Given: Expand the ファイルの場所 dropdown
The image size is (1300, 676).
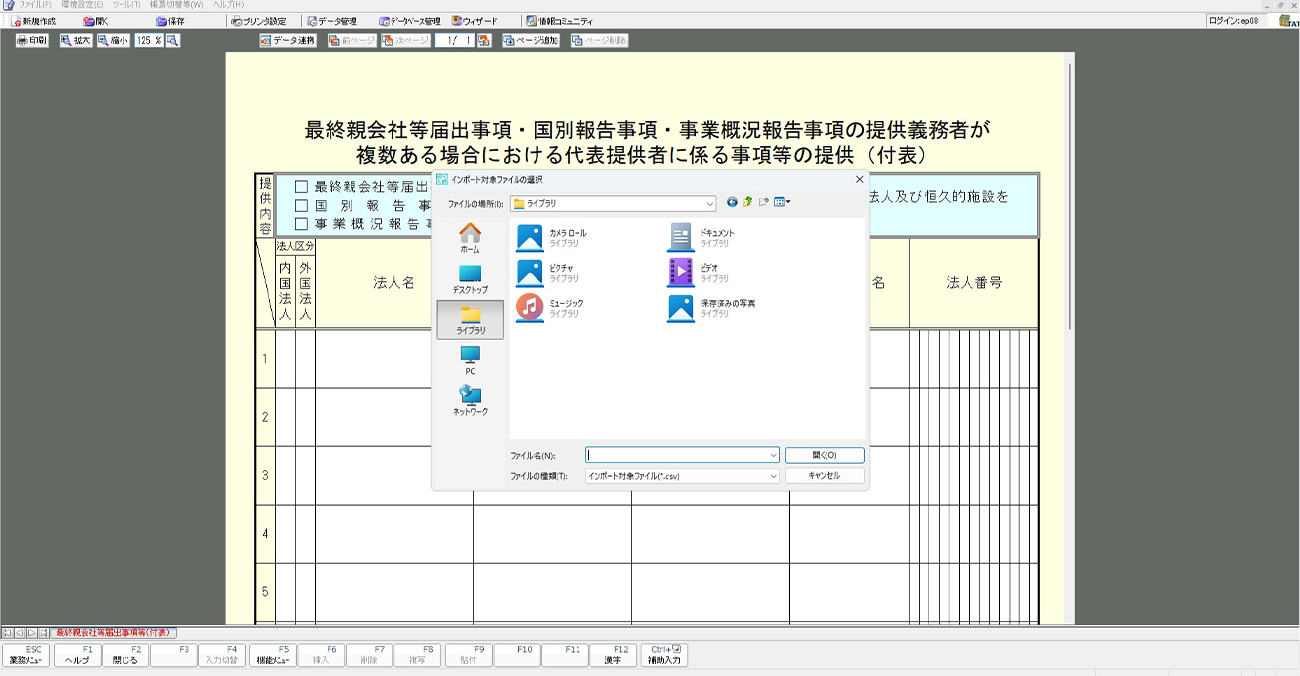Looking at the screenshot, I should click(x=710, y=203).
